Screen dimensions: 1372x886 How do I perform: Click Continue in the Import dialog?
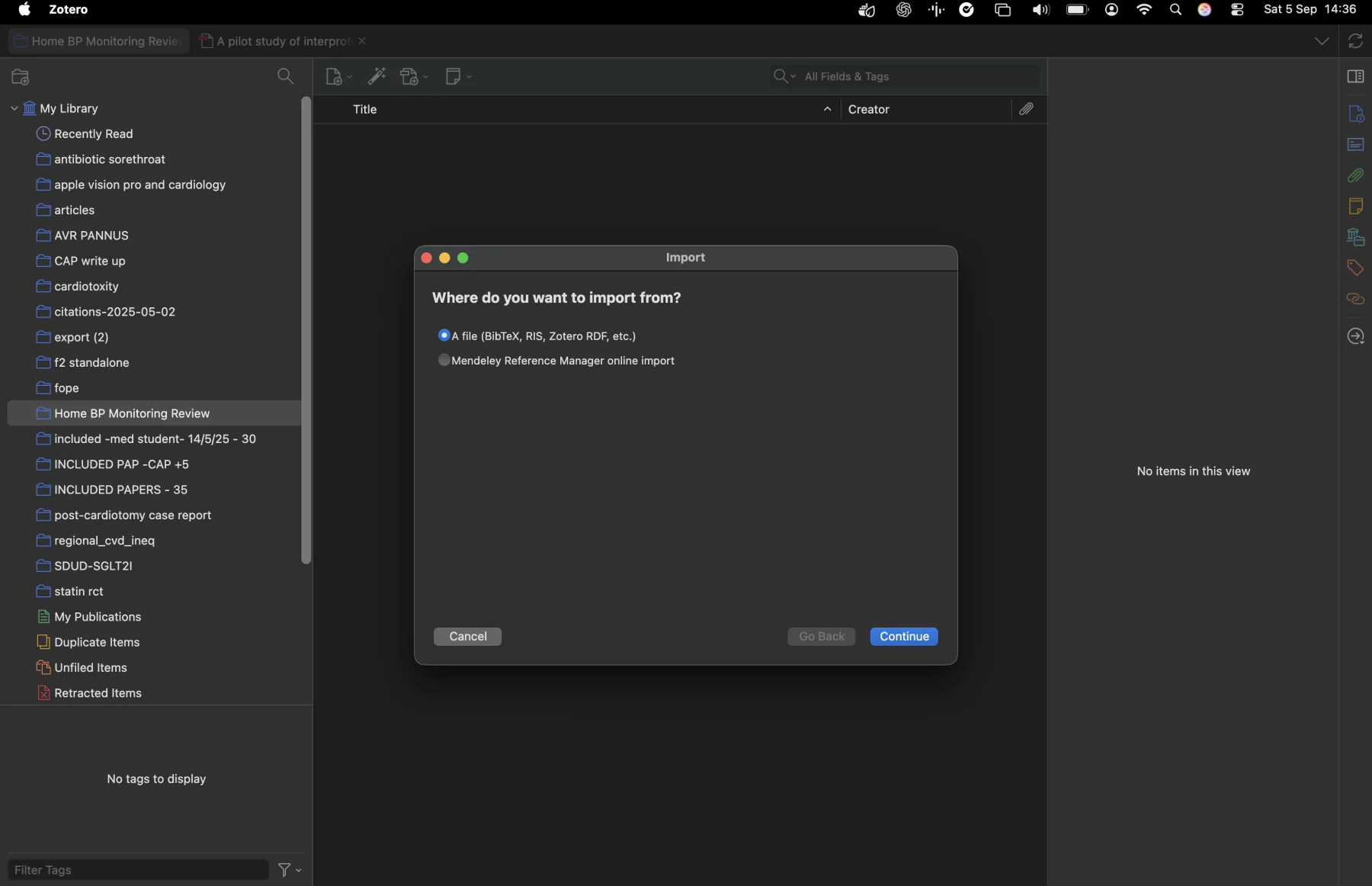pos(904,637)
